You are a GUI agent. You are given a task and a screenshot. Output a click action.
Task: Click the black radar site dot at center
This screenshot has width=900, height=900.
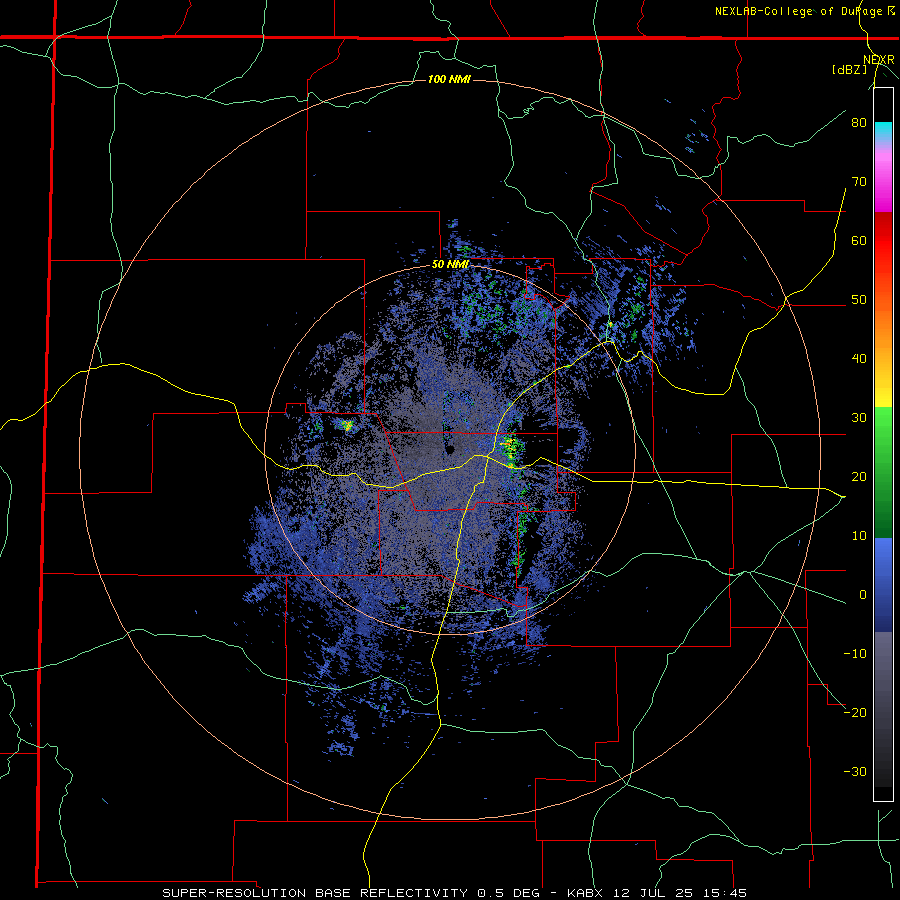[451, 449]
